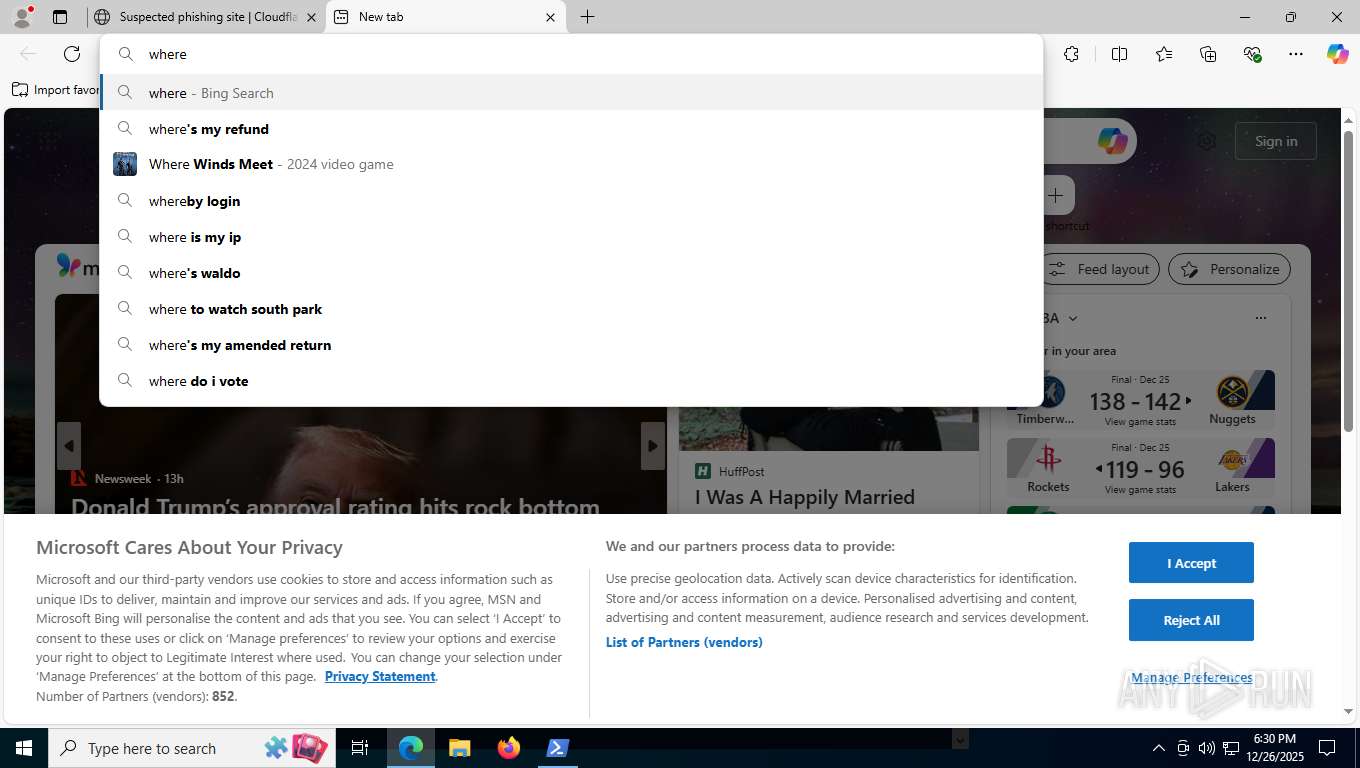
Task: Click the Personalize button
Action: tap(1230, 269)
